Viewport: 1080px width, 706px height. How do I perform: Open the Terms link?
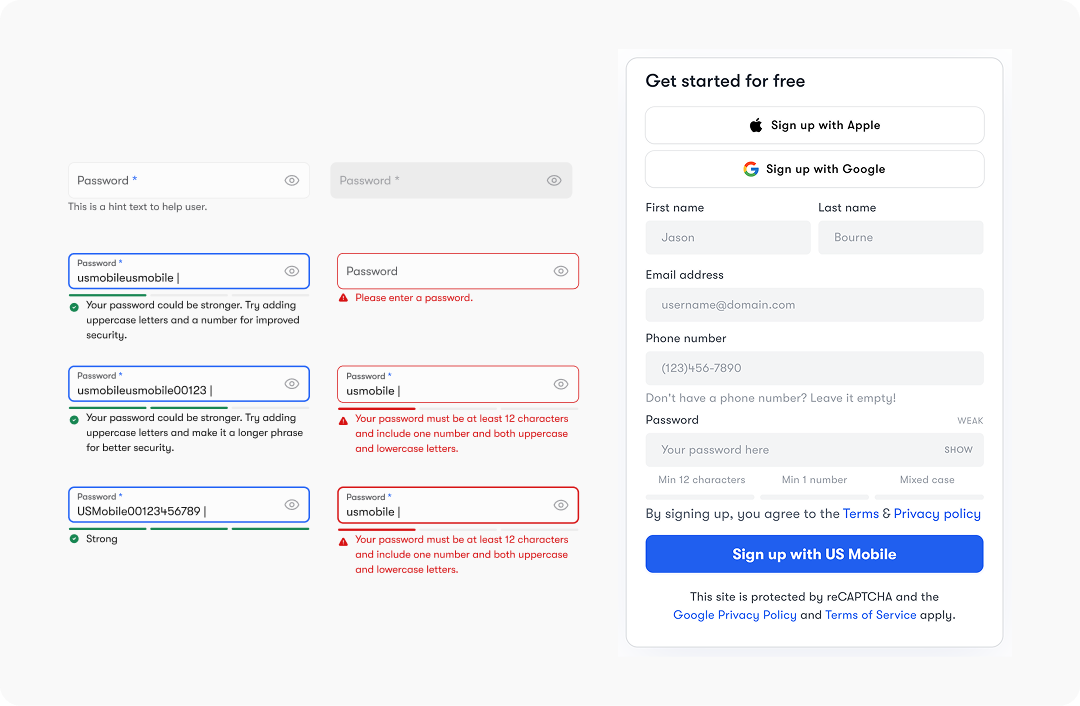(x=860, y=514)
